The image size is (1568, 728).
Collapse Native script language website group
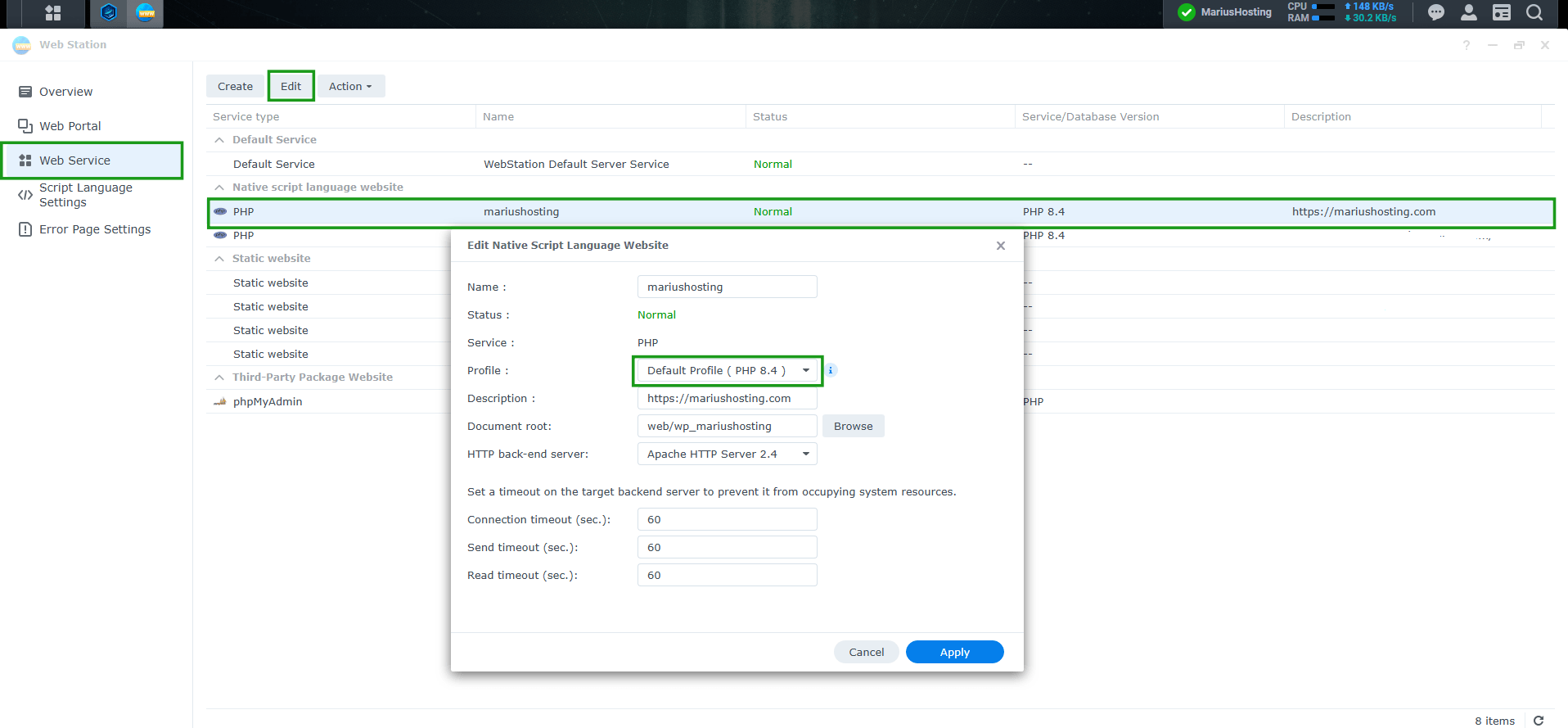point(219,188)
